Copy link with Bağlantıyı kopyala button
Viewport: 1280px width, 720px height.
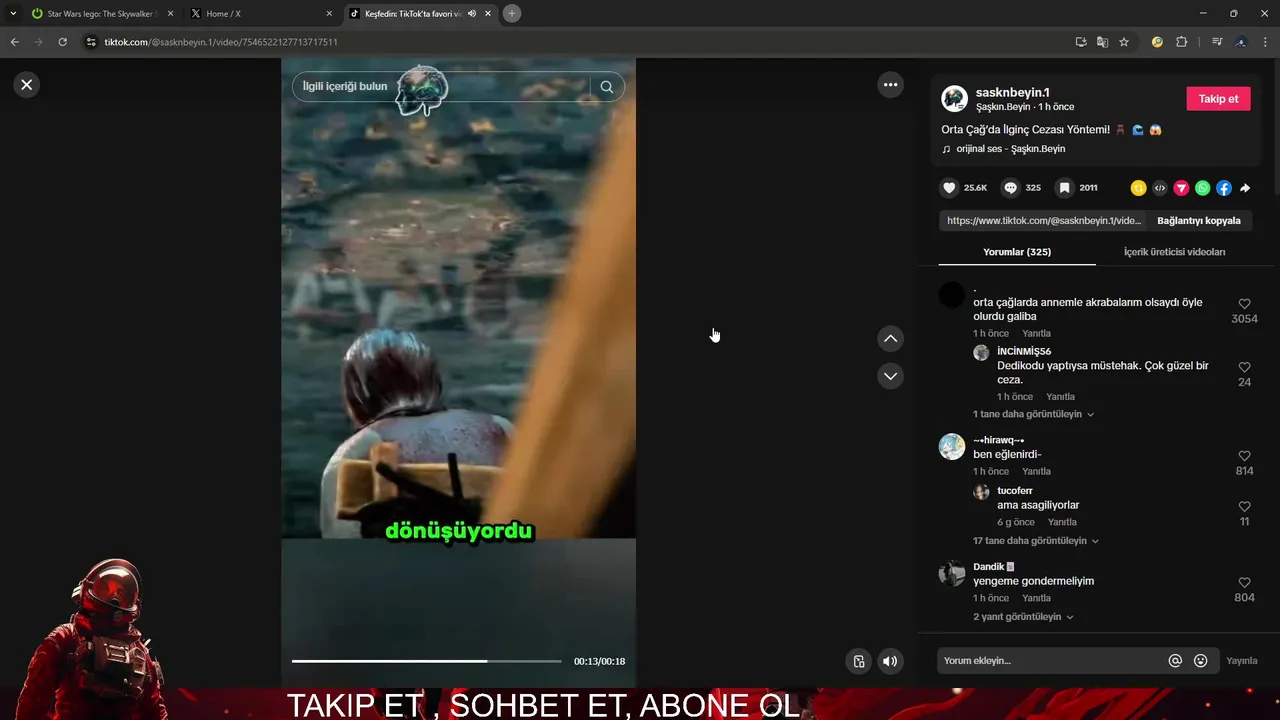1198,221
